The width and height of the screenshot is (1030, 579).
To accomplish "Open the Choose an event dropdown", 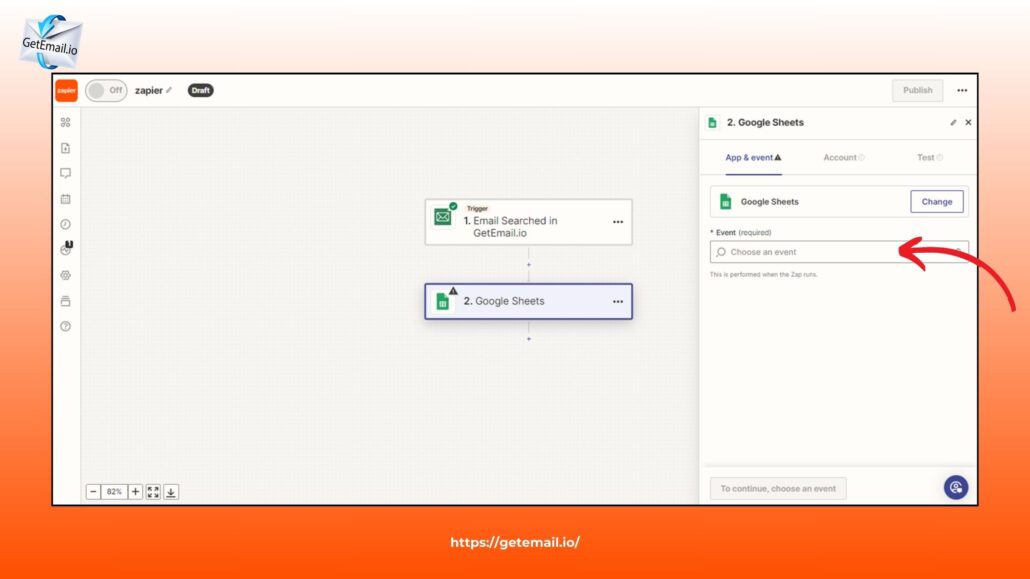I will click(x=838, y=252).
